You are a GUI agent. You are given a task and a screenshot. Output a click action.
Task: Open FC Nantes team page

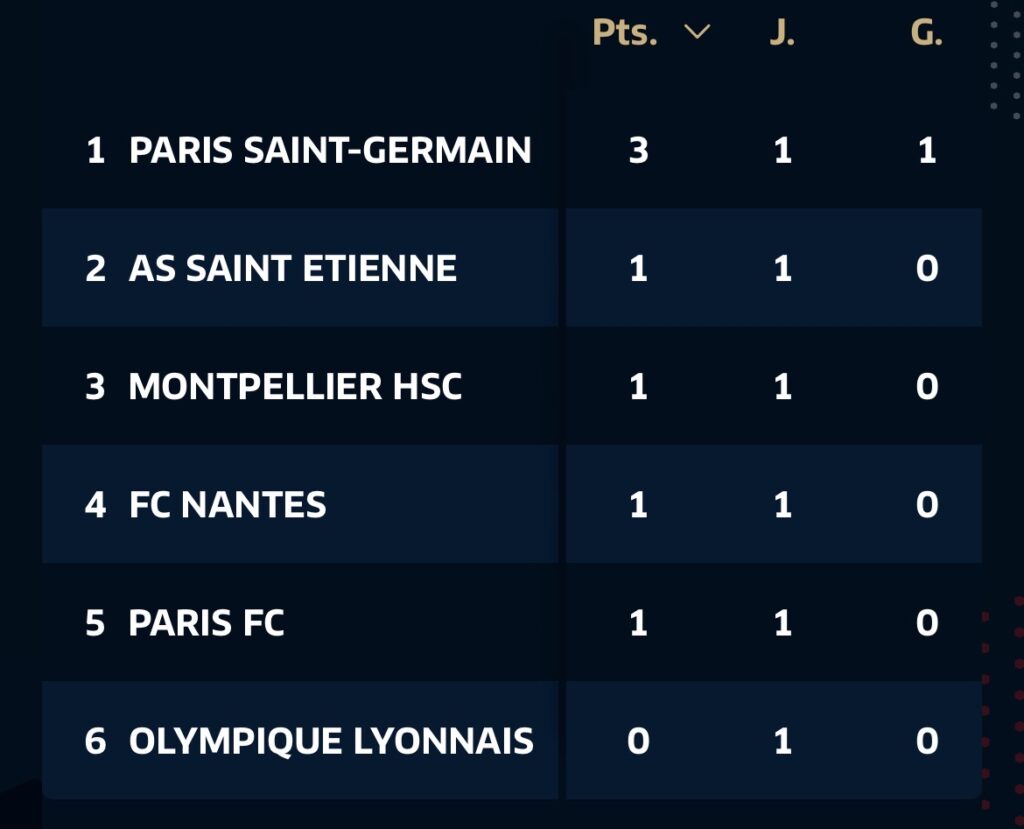[228, 504]
